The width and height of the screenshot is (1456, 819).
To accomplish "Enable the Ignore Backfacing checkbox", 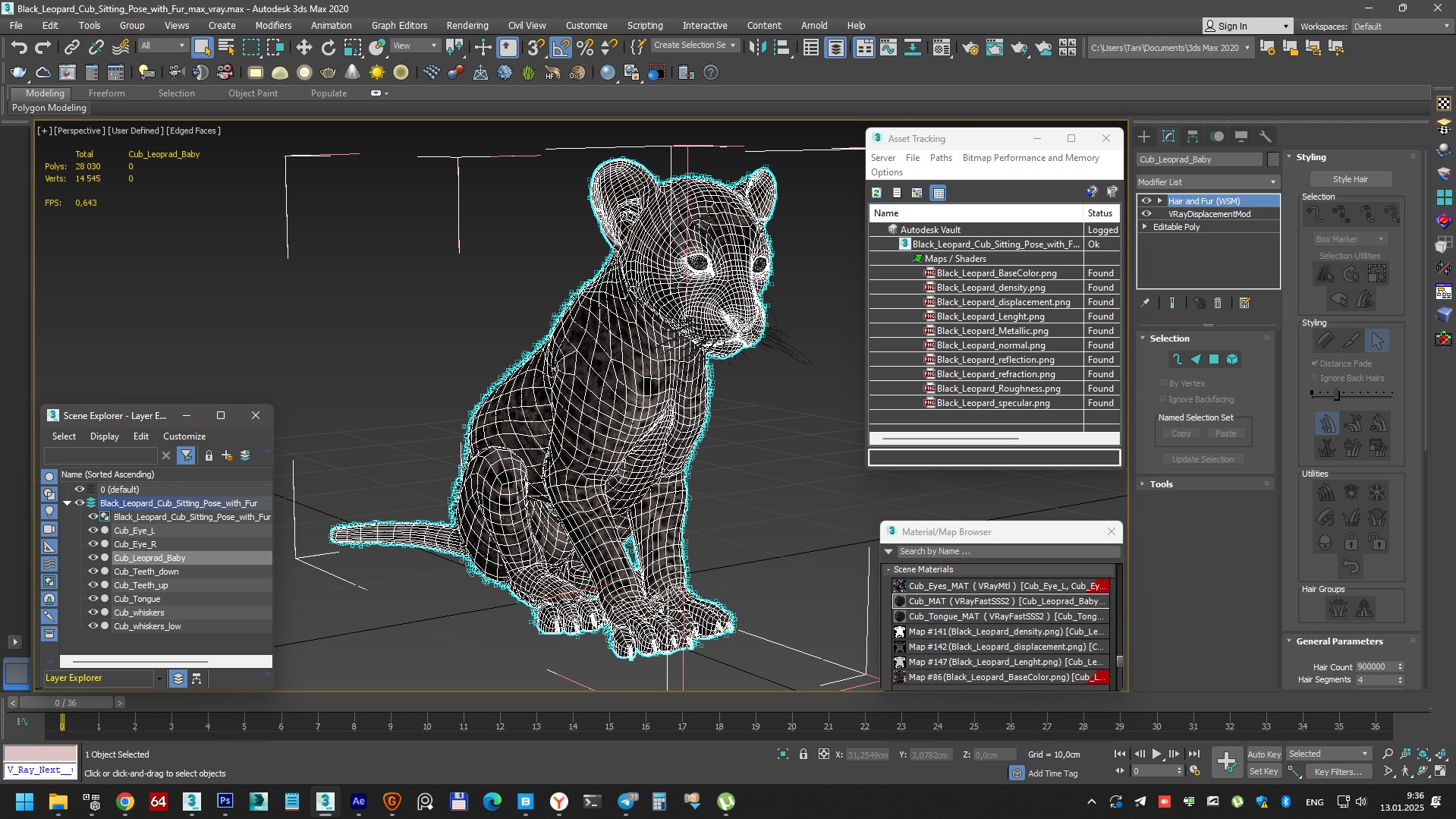I will [1163, 399].
